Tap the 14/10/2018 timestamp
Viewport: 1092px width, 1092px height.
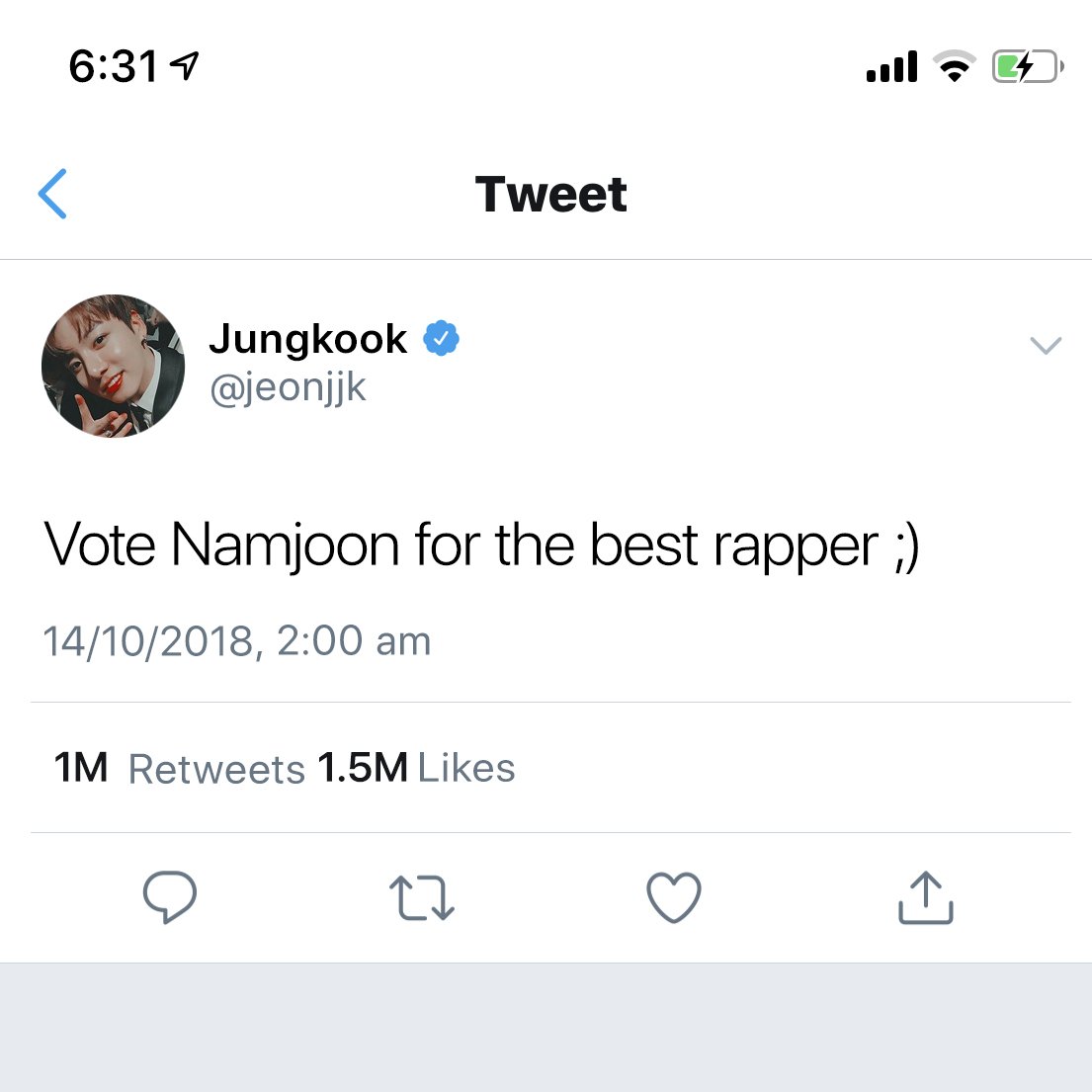coord(237,640)
